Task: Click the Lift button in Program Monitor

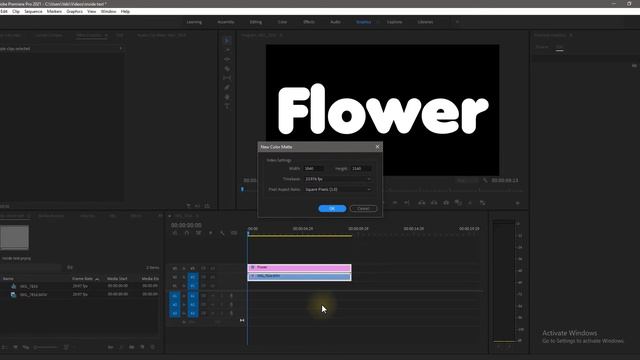Action: [422, 202]
